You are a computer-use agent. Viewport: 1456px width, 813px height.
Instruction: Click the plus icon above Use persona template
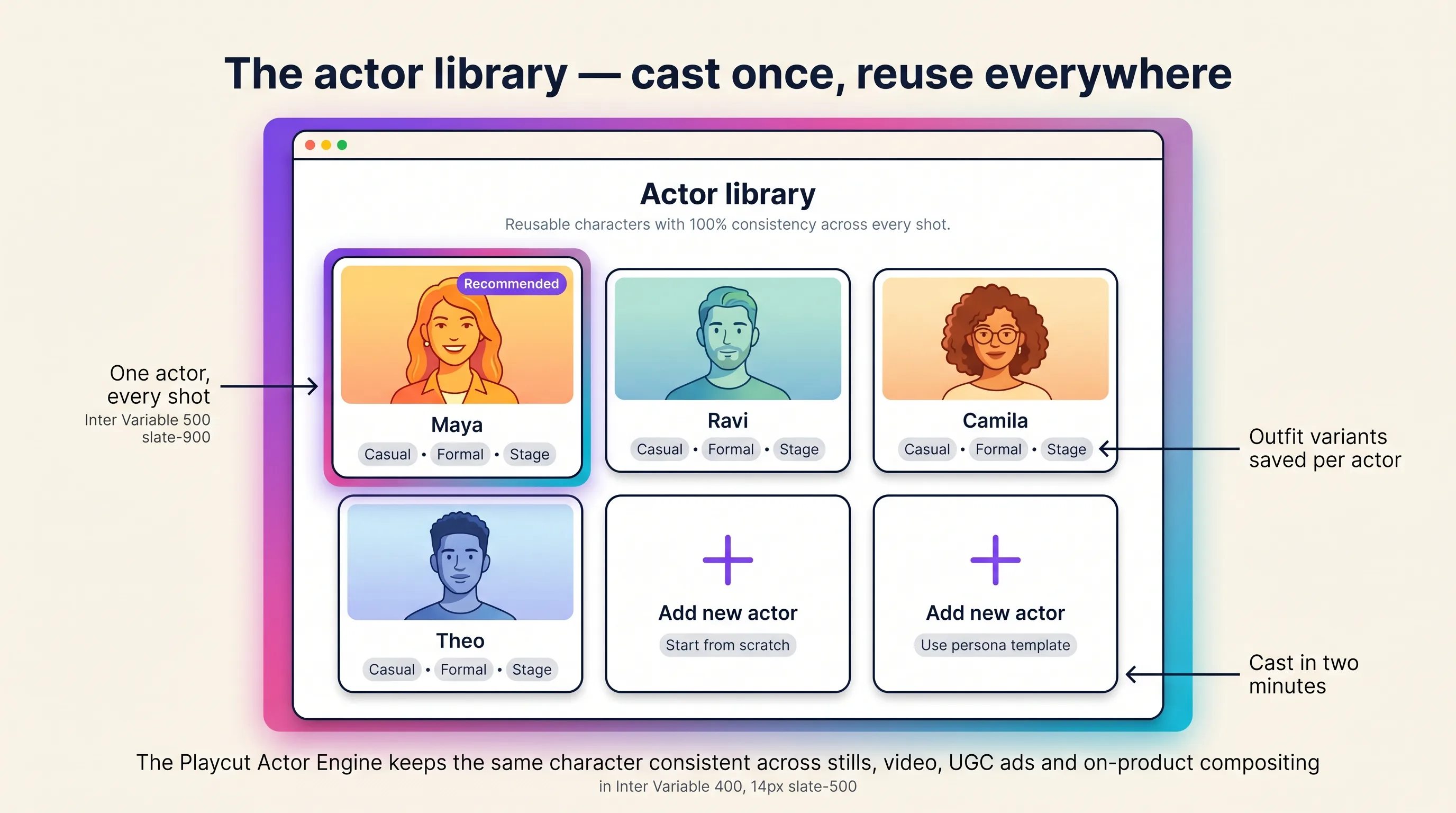coord(995,559)
